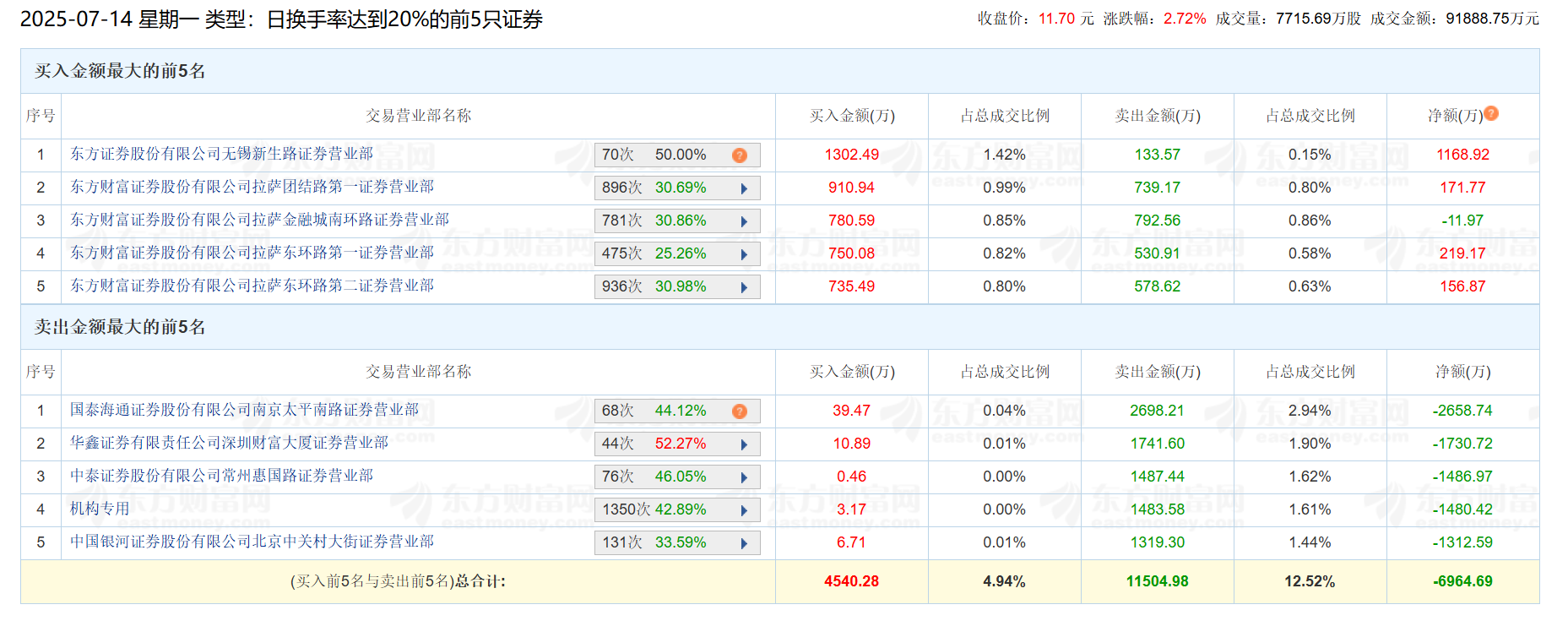Expand the arrow in 1350次 42.89% box
Viewport: 1568px width, 621px height.
coord(744,510)
